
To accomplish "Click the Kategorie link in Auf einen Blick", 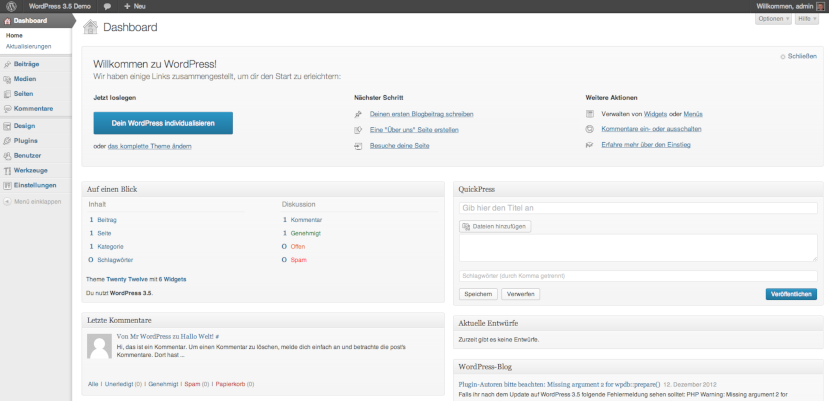I will tap(110, 247).
